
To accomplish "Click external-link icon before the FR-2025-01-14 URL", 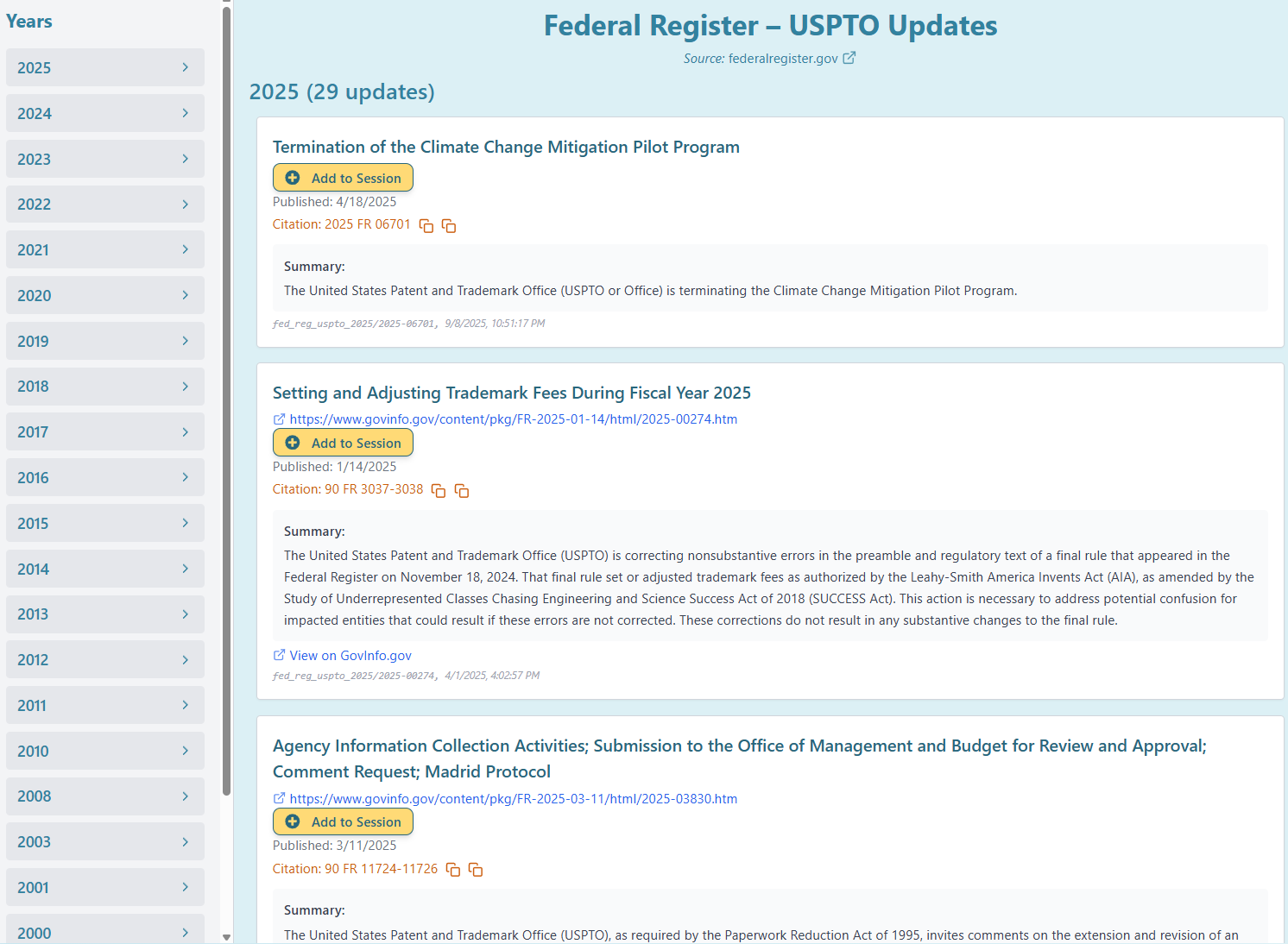I will [x=279, y=419].
